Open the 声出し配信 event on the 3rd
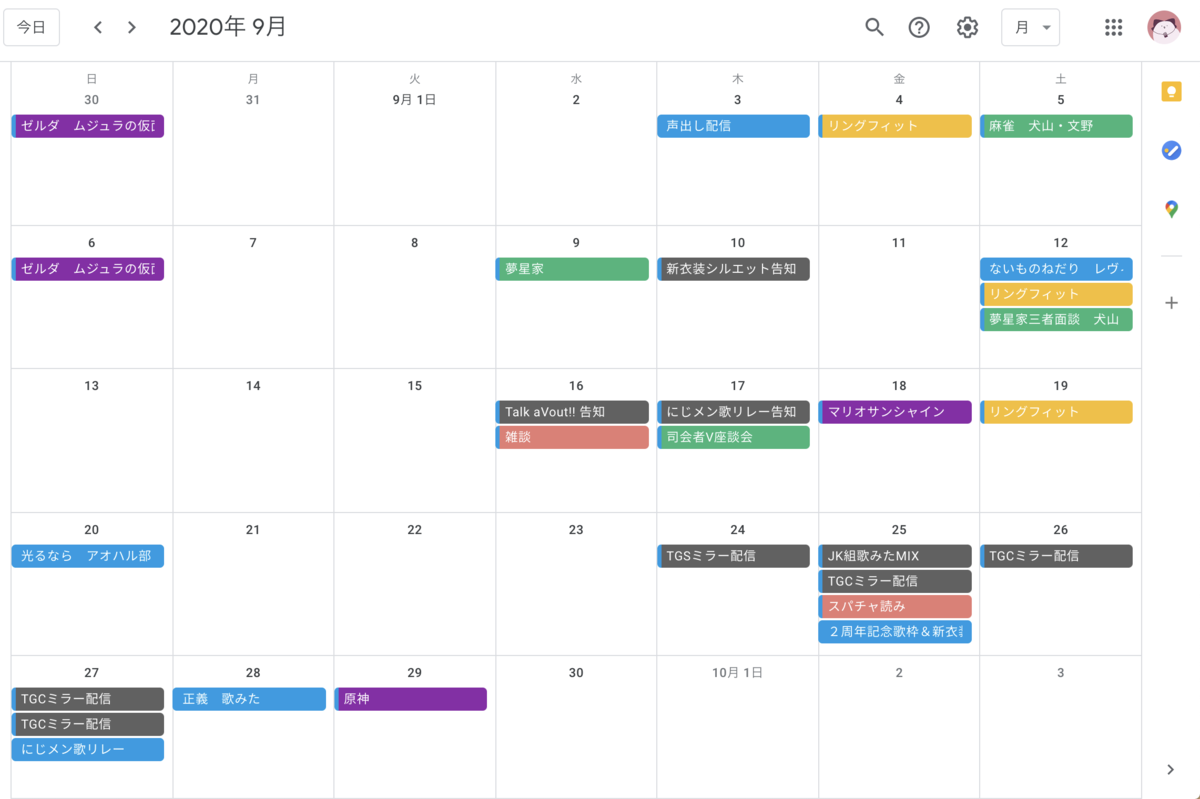This screenshot has height=799, width=1200. [733, 126]
